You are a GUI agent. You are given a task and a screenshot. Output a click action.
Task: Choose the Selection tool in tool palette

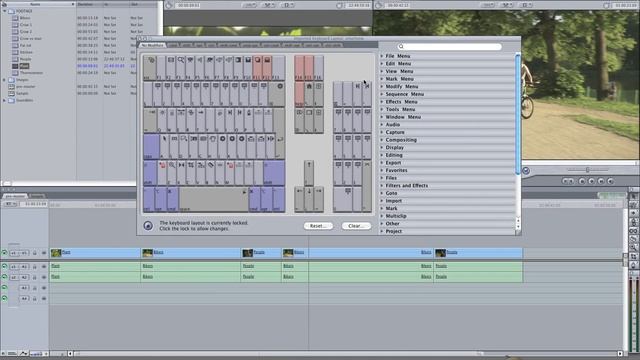(x=633, y=196)
